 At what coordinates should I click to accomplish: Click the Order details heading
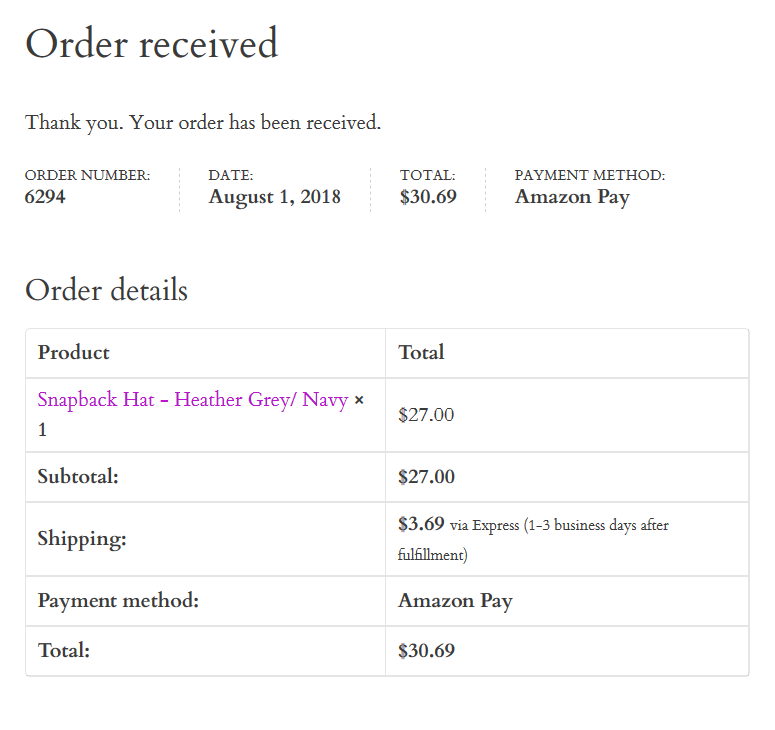click(x=106, y=290)
